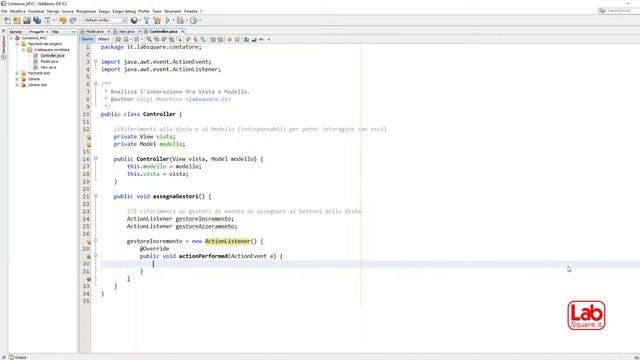640x360 pixels.
Task: Click the Start Macro Recording red icon
Action: (x=229, y=39)
